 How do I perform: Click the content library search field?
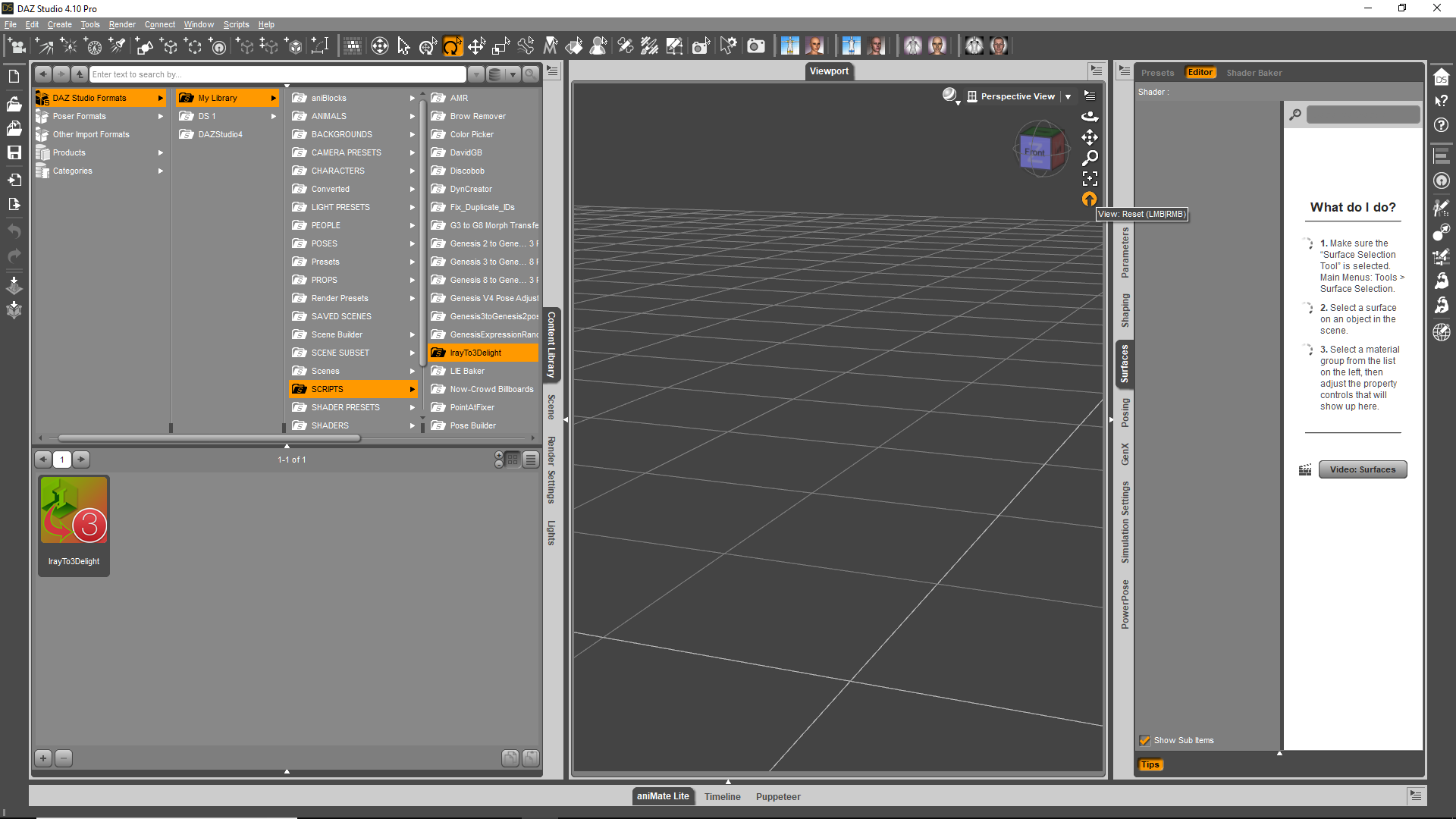click(277, 74)
